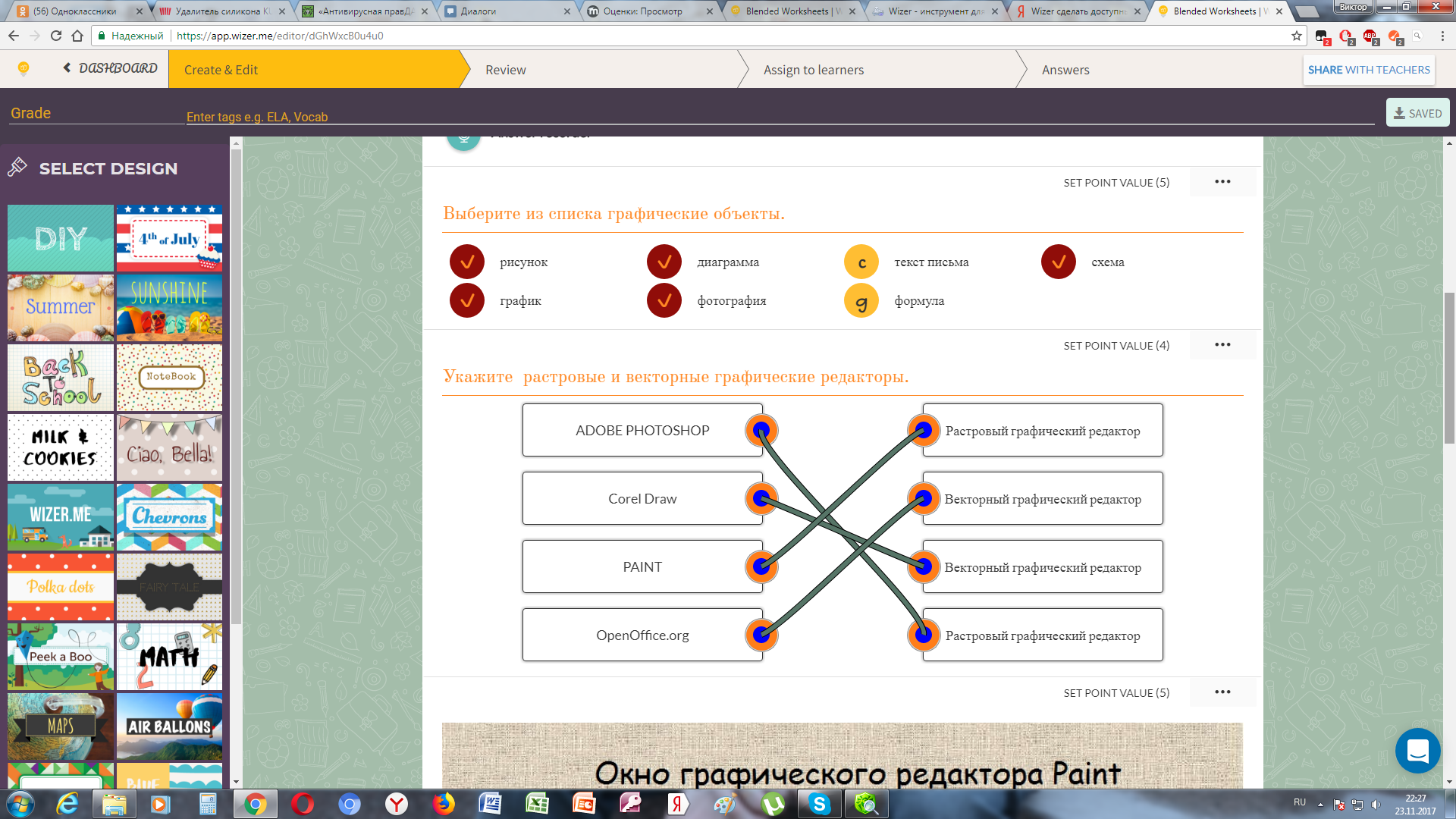This screenshot has height=819, width=1456.
Task: Toggle the 'фотография' answer checkmark
Action: click(664, 301)
